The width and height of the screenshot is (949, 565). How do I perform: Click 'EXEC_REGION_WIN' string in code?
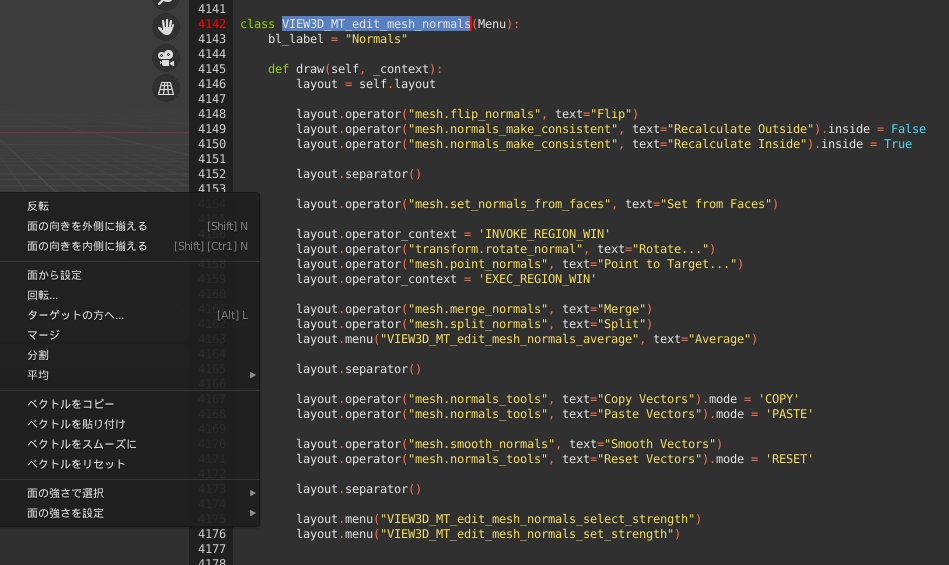click(x=537, y=279)
